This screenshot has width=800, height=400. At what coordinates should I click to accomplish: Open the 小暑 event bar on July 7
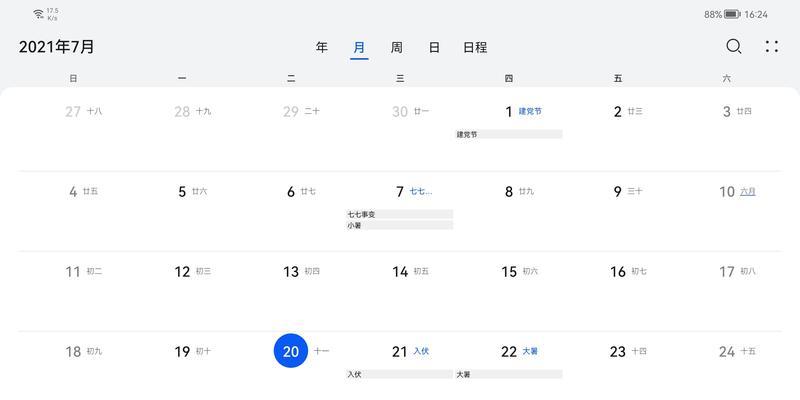pyautogui.click(x=399, y=225)
